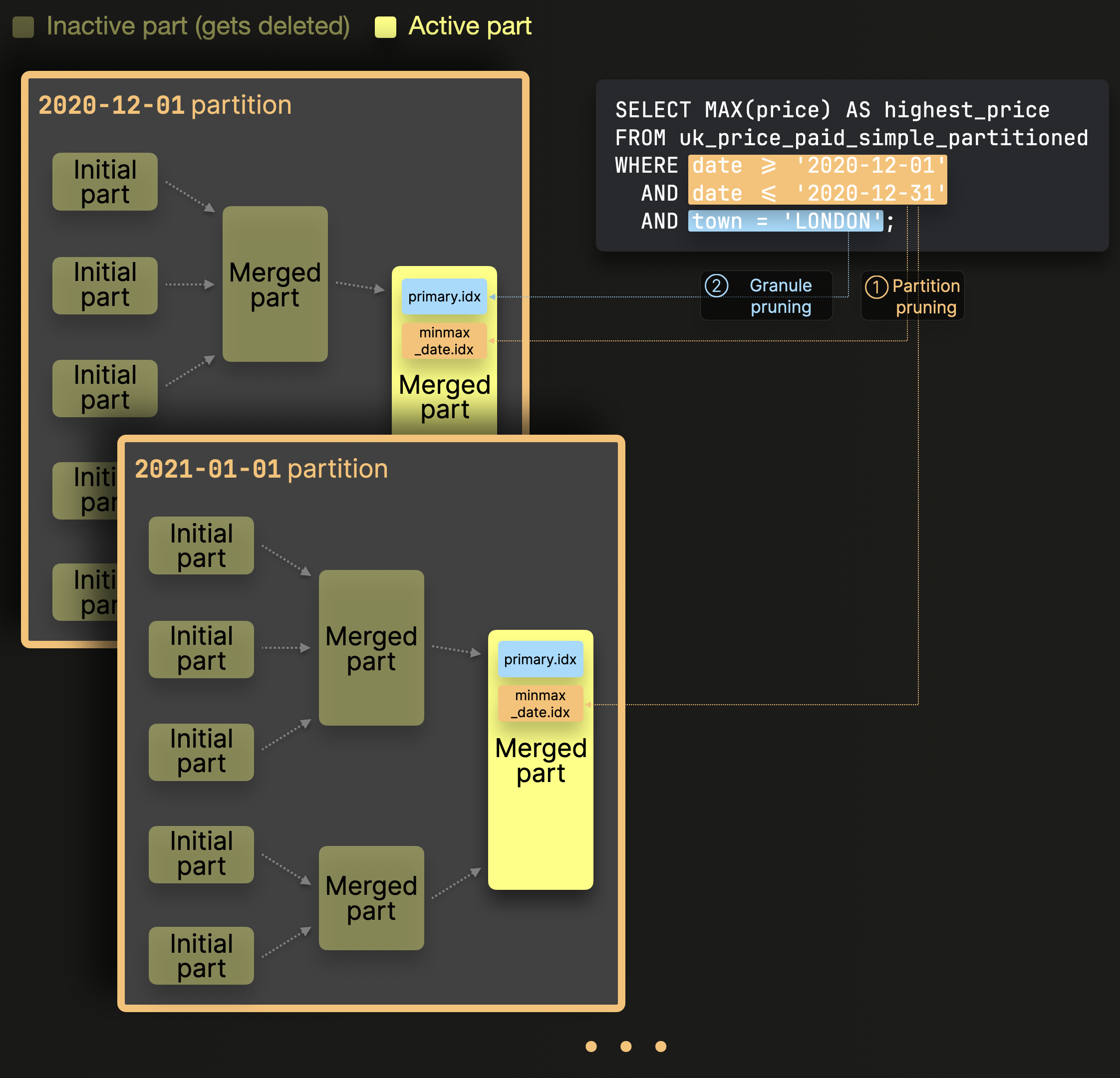The image size is (1120, 1078).
Task: Select minmax_date.idx in the 2021-01-01 partition
Action: pyautogui.click(x=540, y=704)
